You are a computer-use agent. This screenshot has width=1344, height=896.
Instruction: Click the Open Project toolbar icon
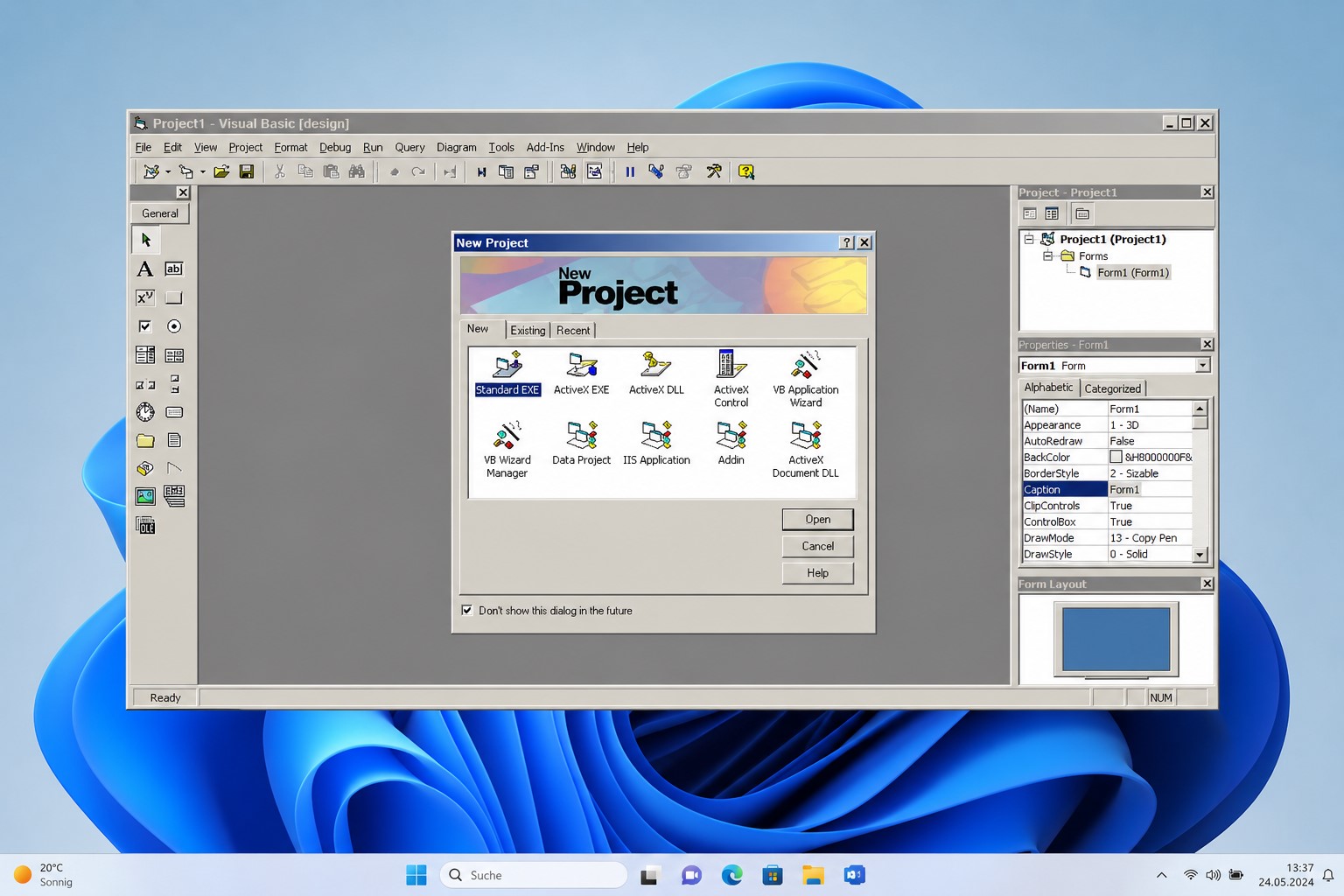pyautogui.click(x=221, y=171)
